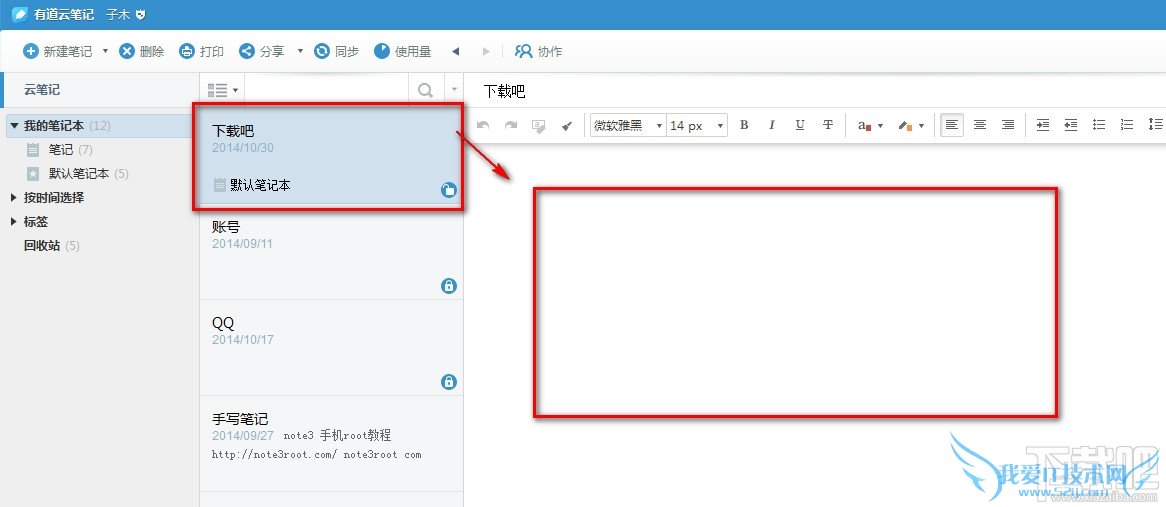Expand the 标签 (tags) section
The height and width of the screenshot is (507, 1166).
(x=14, y=222)
